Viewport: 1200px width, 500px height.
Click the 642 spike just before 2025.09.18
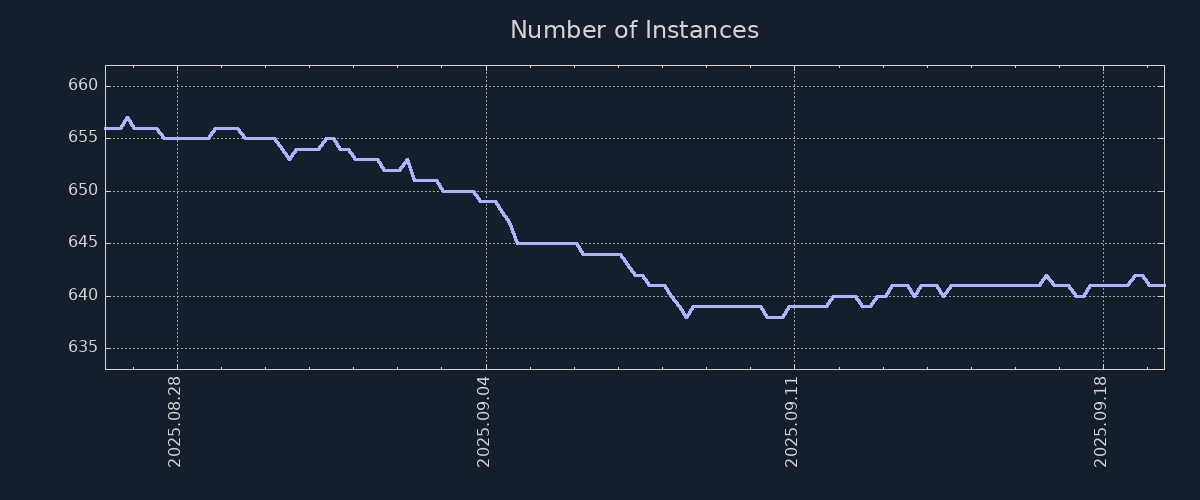point(1046,276)
